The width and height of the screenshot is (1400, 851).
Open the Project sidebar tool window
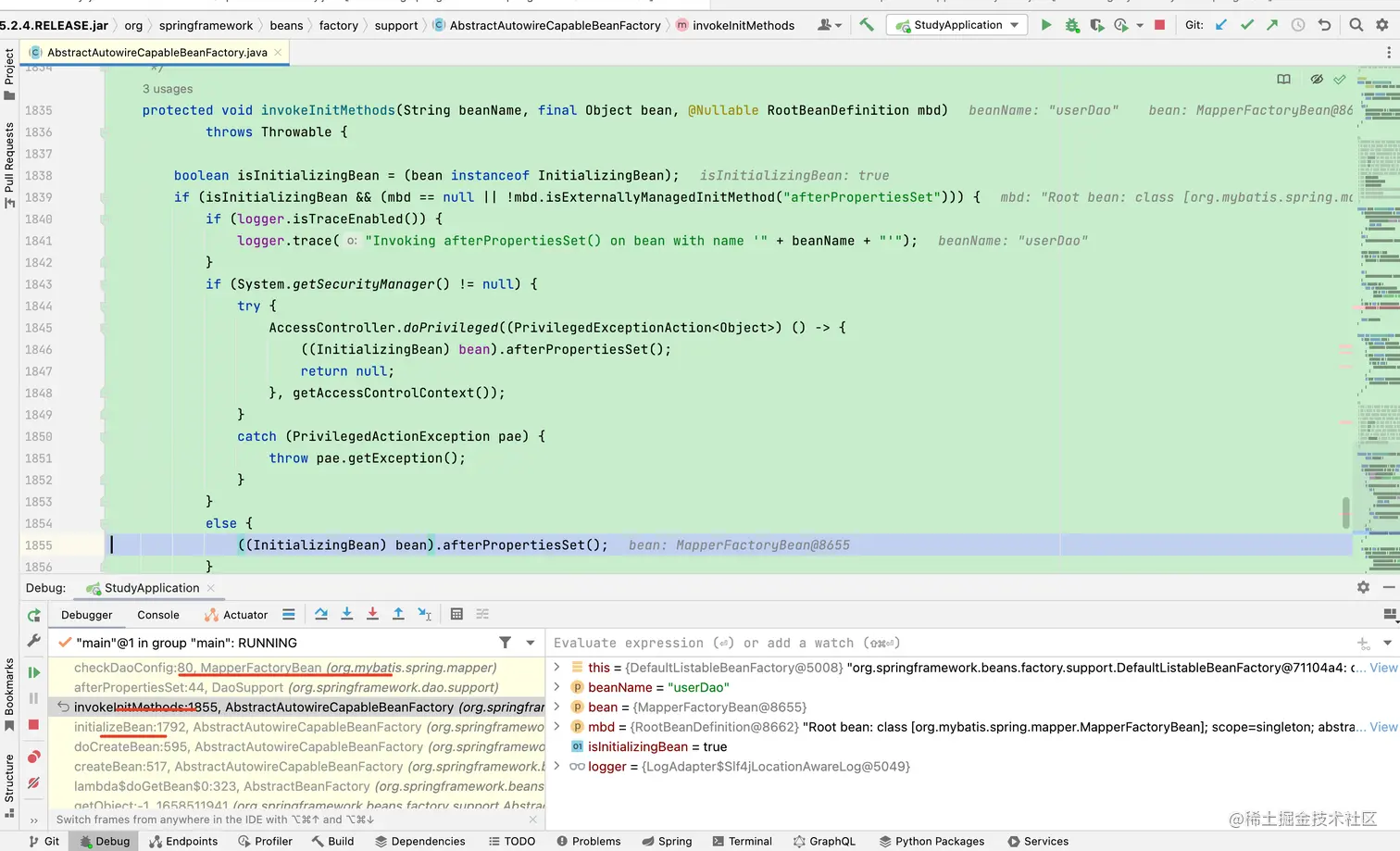point(9,74)
